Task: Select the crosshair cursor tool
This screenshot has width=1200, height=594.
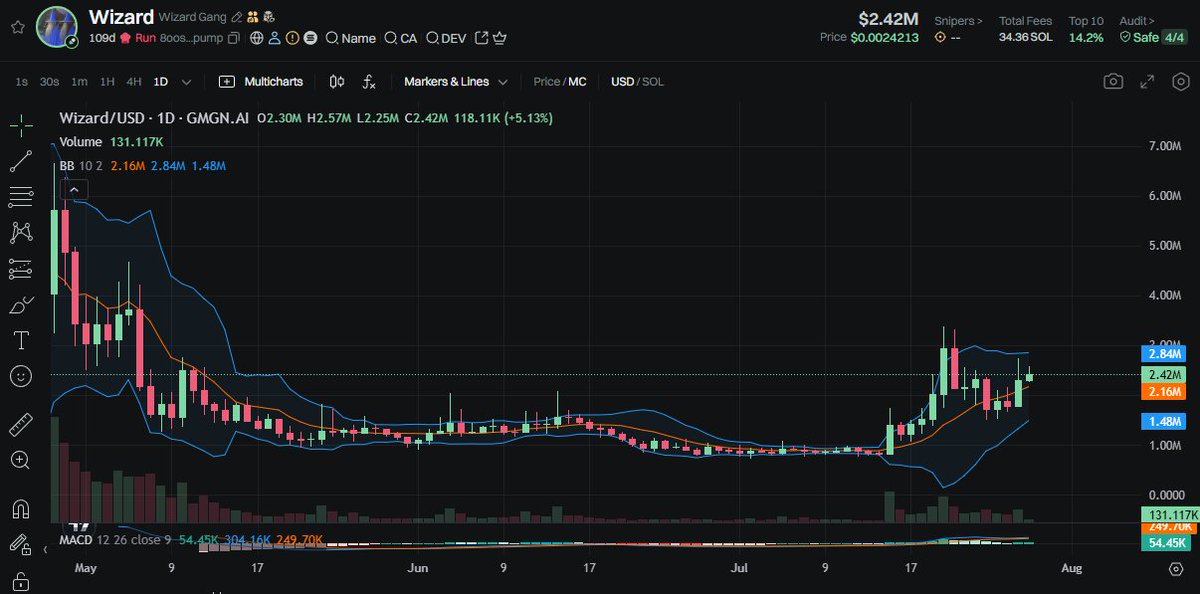Action: click(20, 125)
